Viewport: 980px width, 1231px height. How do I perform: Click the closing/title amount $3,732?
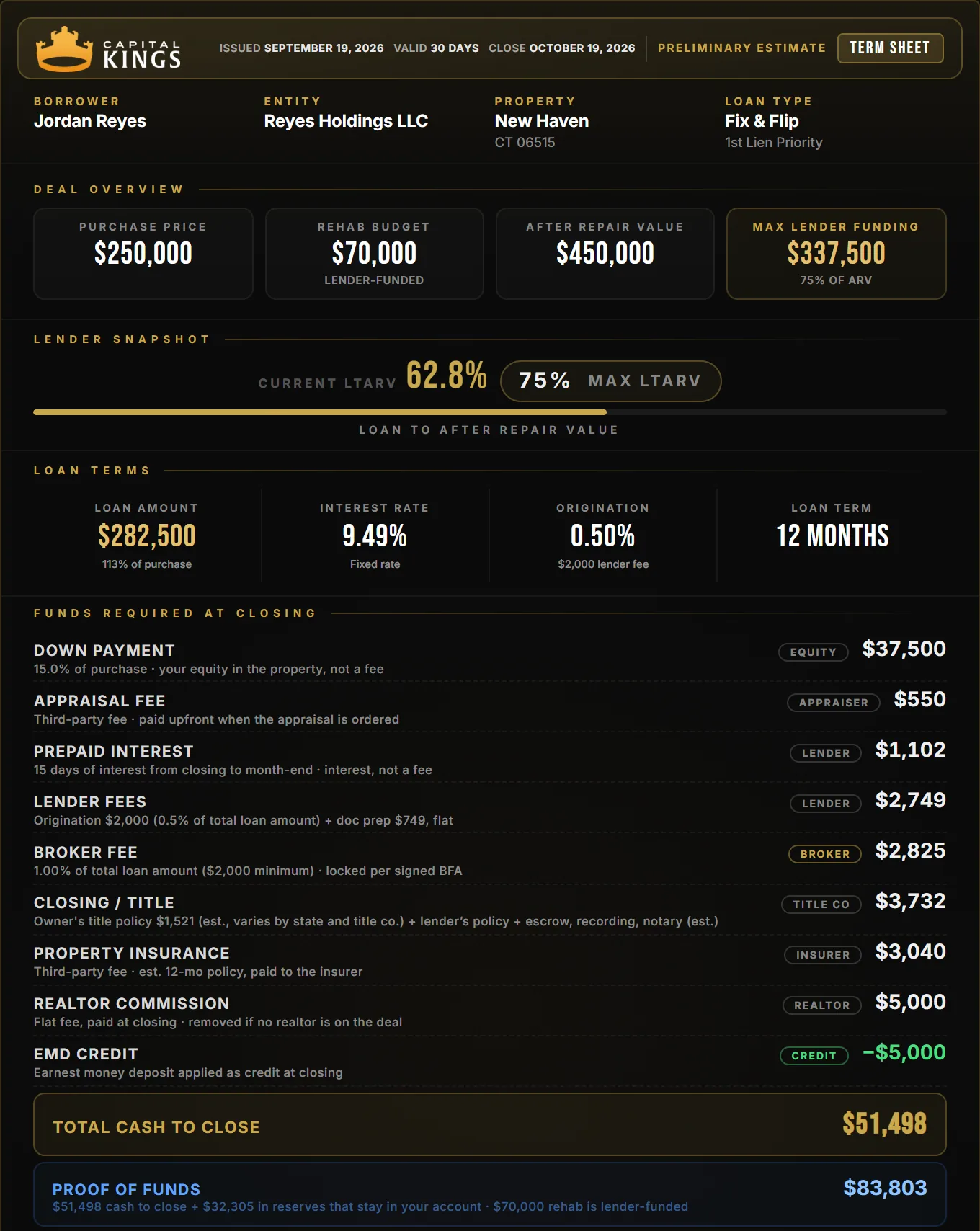pyautogui.click(x=910, y=902)
